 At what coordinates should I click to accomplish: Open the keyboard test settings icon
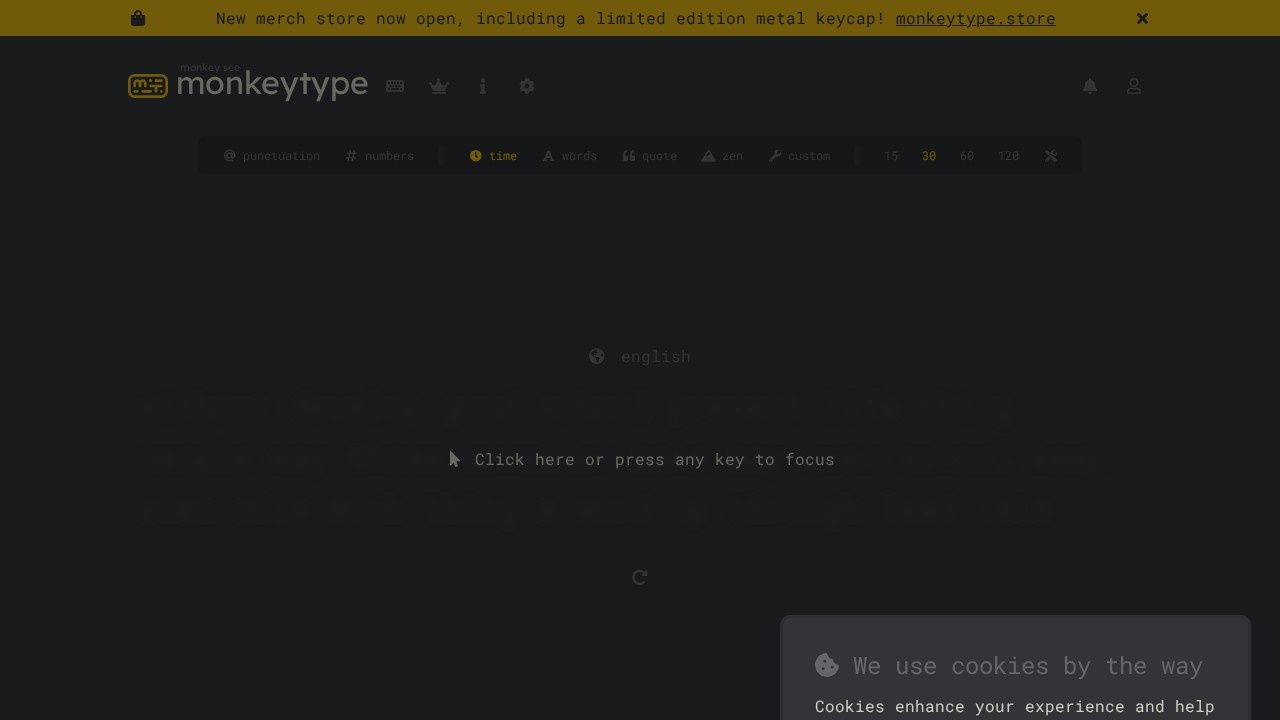[x=394, y=86]
